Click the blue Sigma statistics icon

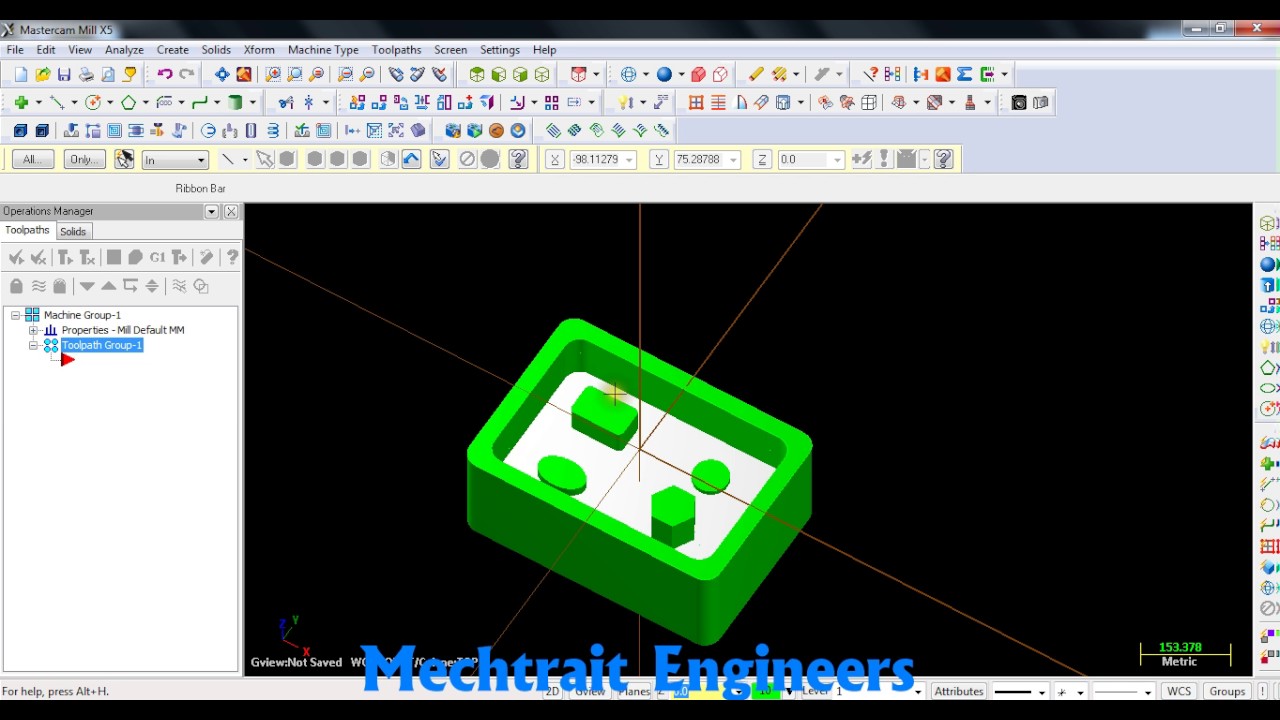pos(964,74)
